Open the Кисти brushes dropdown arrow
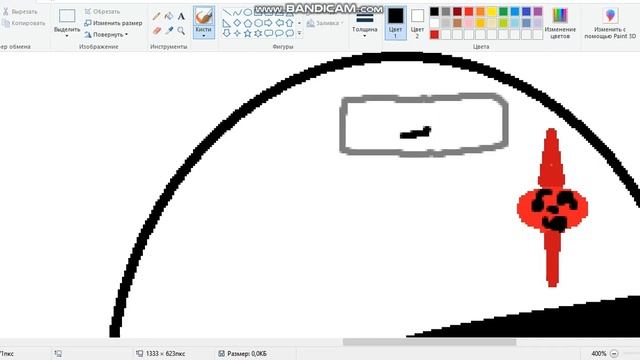 tap(203, 36)
